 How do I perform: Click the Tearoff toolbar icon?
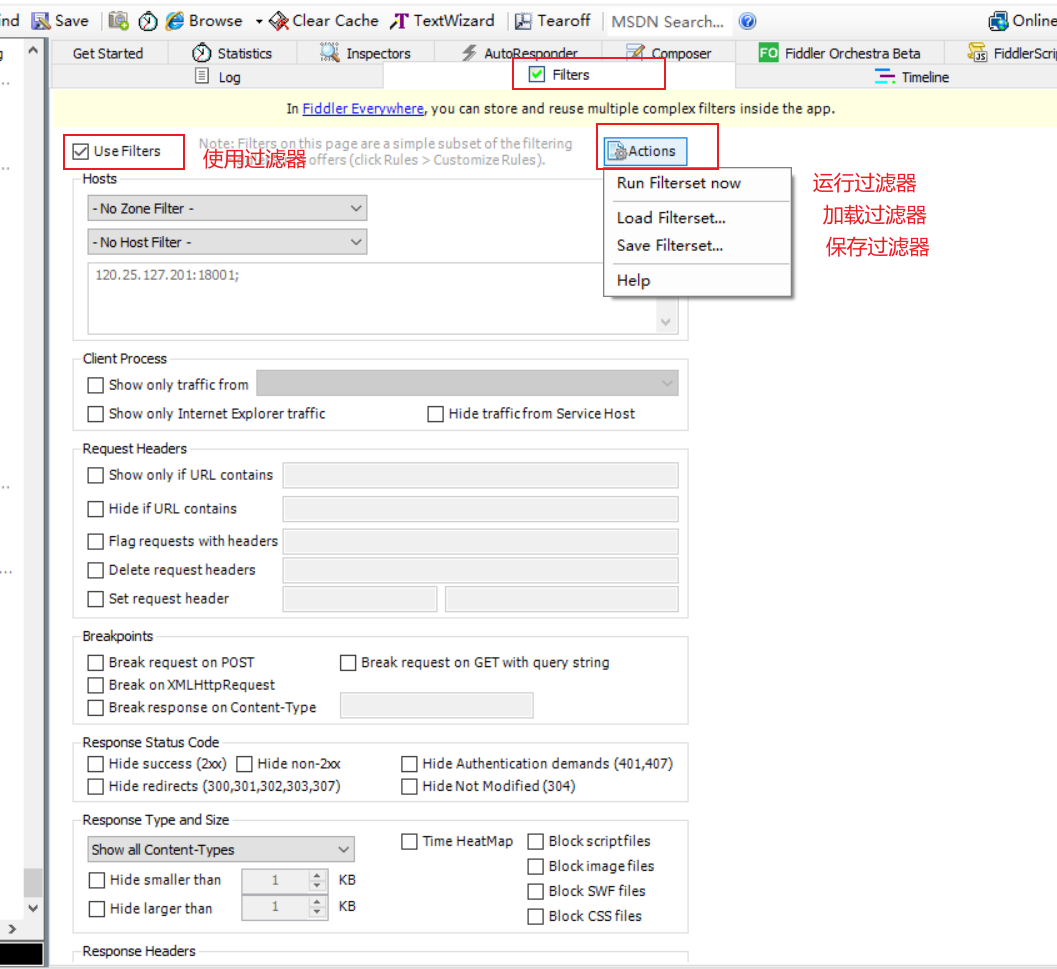[524, 21]
